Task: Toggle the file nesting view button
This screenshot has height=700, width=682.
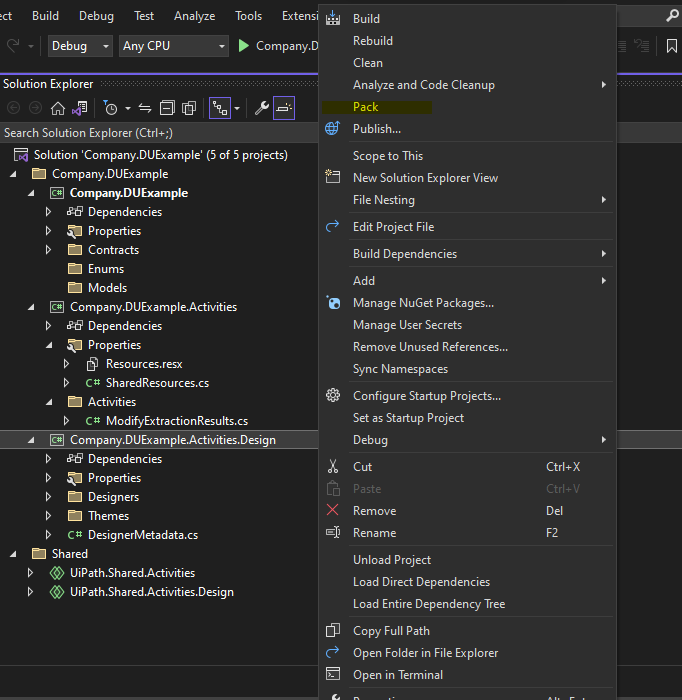Action: pyautogui.click(x=220, y=108)
